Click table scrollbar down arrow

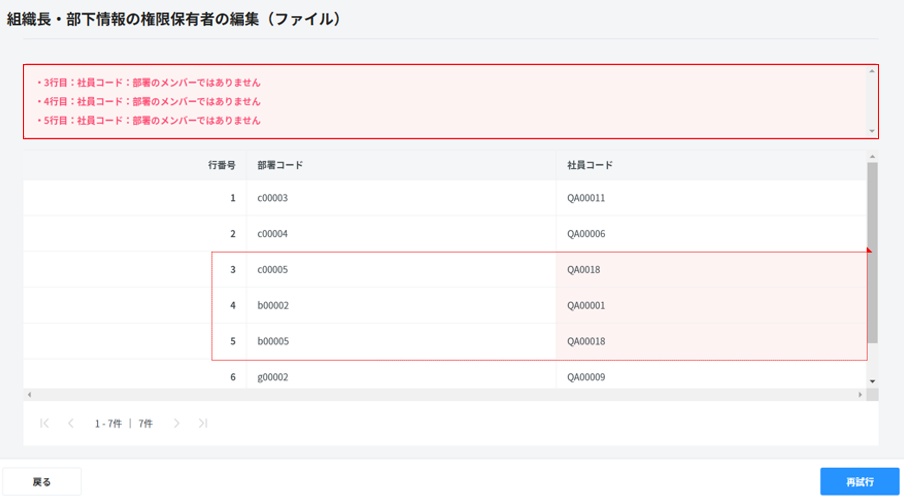click(872, 381)
